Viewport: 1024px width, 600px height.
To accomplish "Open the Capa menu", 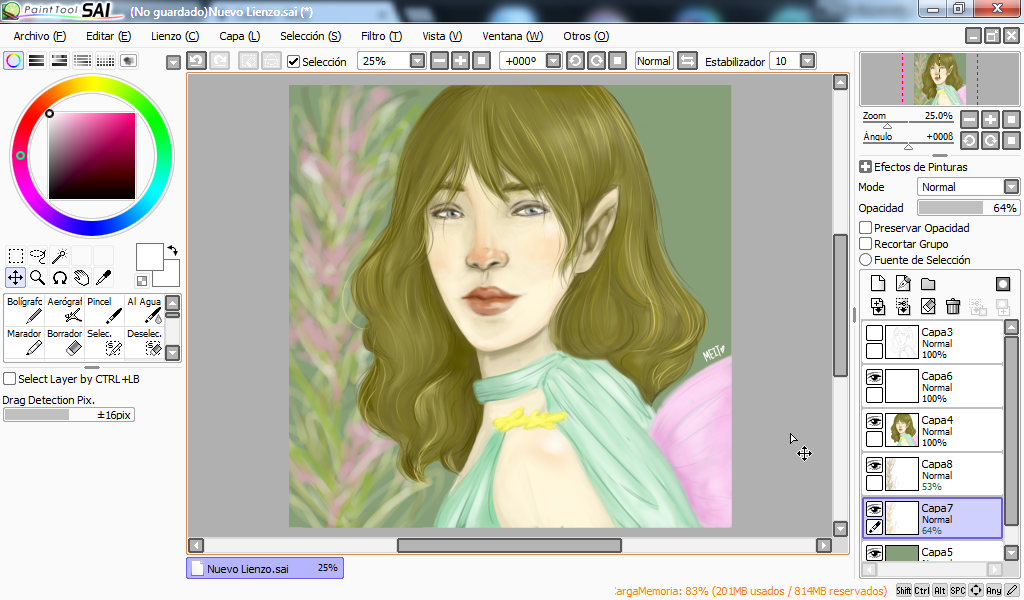I will tap(239, 36).
